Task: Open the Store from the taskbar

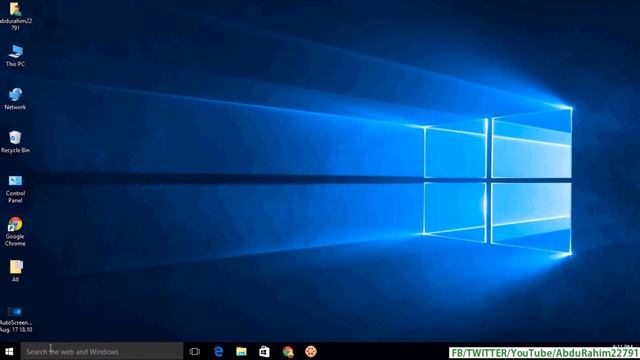Action: pyautogui.click(x=264, y=351)
